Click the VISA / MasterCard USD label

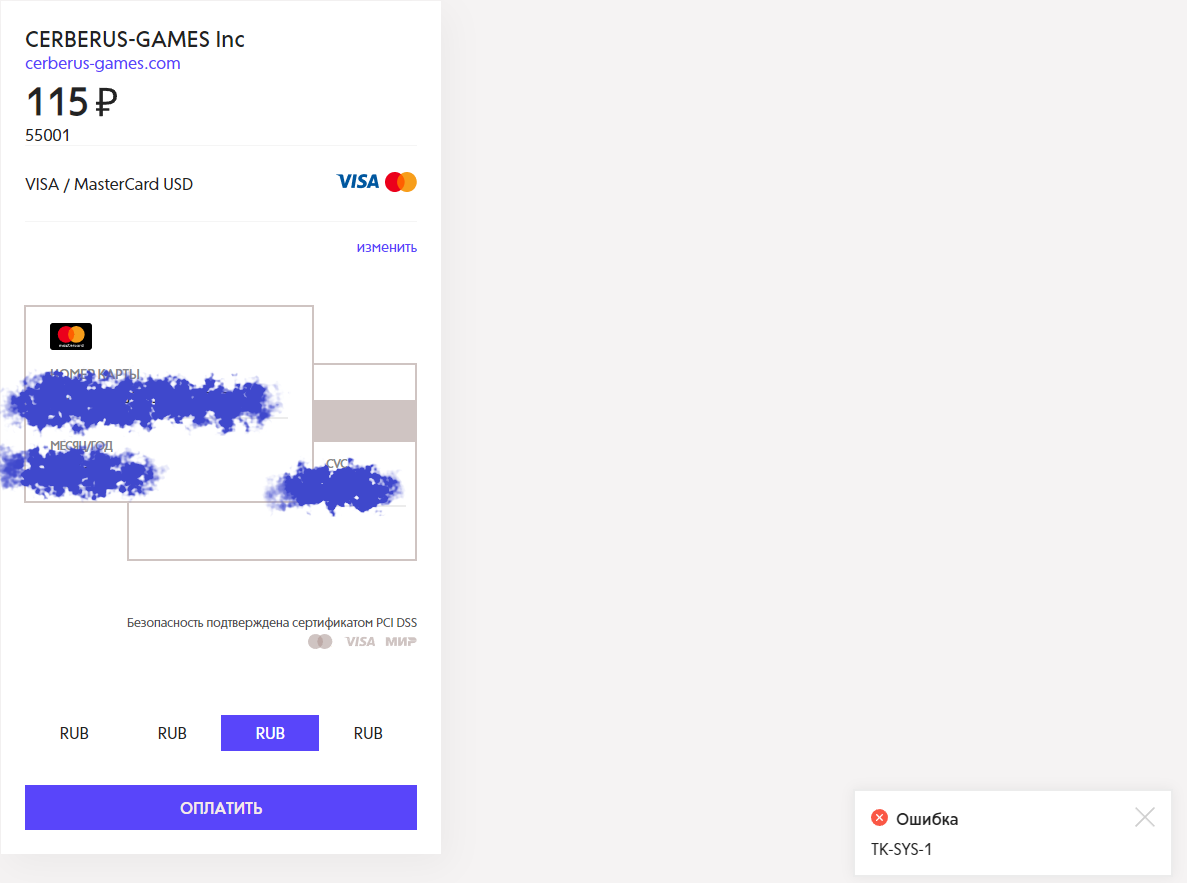109,184
